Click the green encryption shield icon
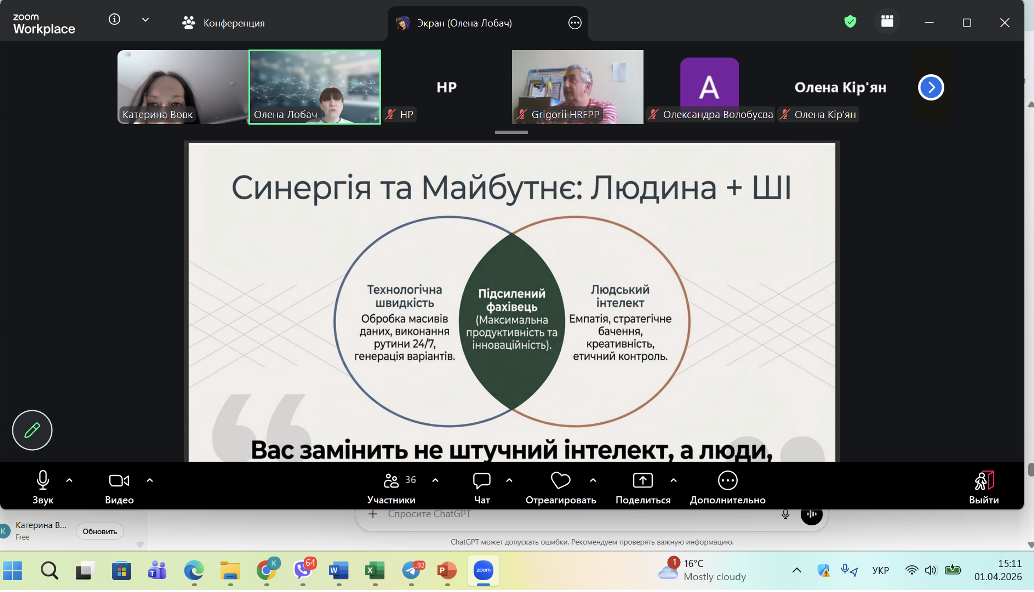Image resolution: width=1034 pixels, height=592 pixels. (x=850, y=21)
